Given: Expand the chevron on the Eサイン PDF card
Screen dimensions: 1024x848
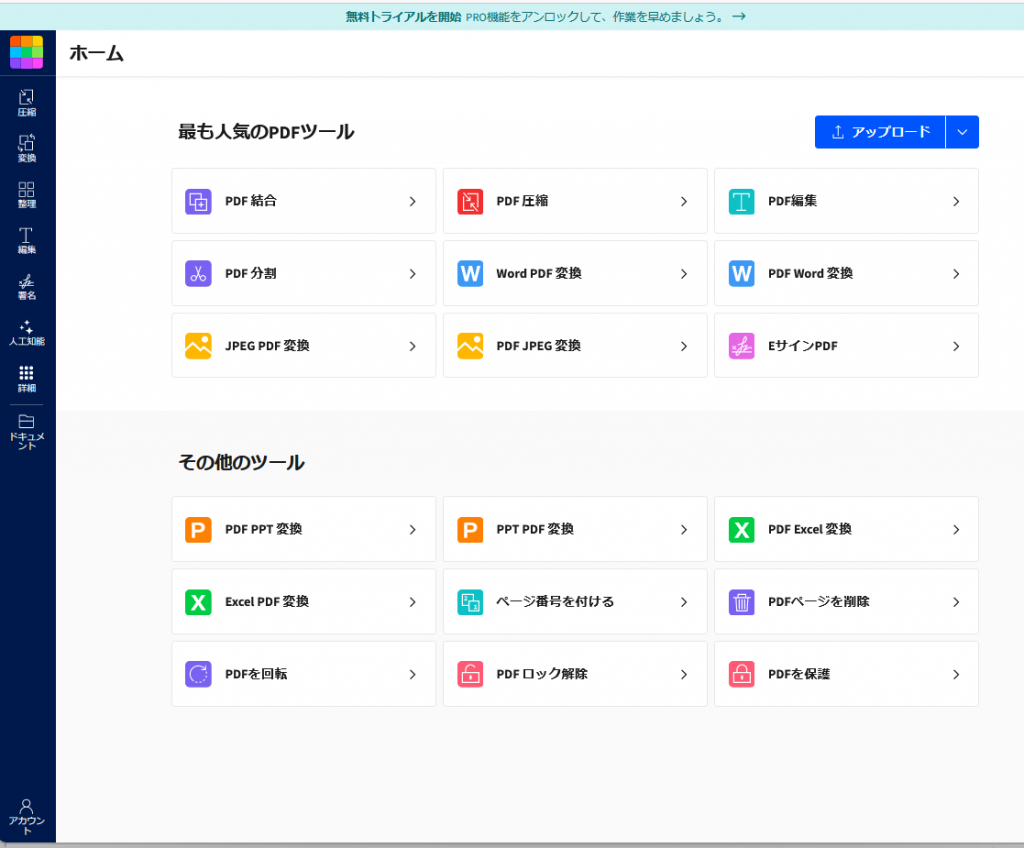Looking at the screenshot, I should [954, 345].
